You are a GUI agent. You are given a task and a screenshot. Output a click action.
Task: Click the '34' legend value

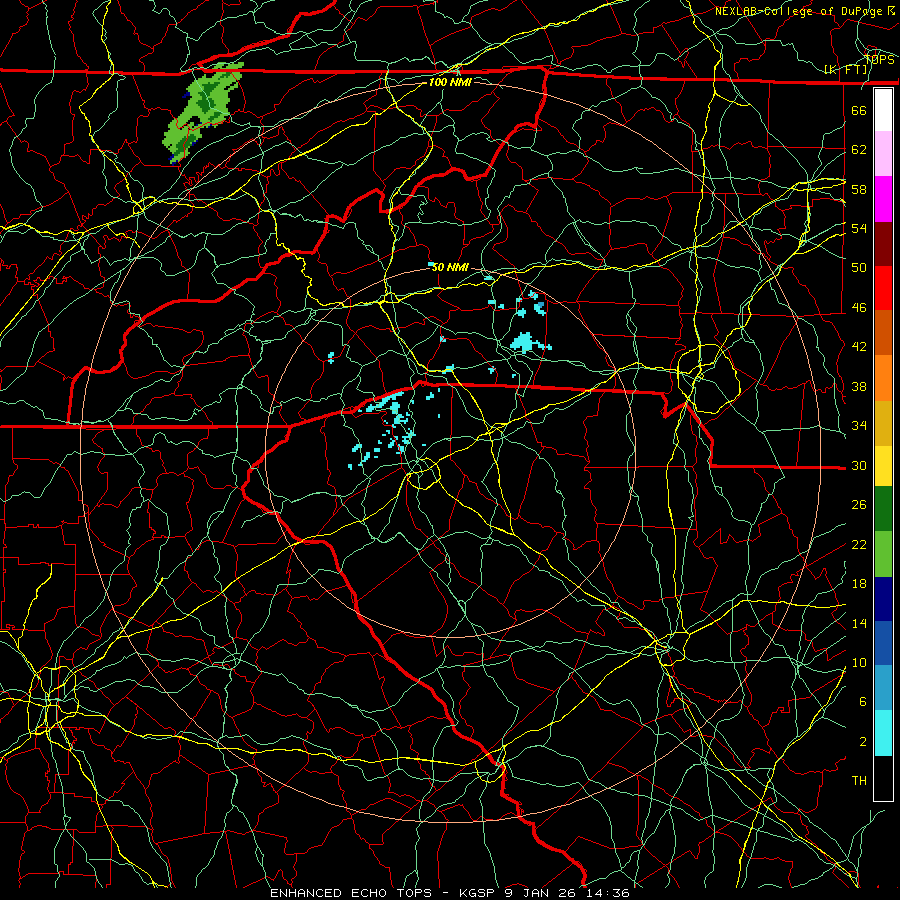click(859, 426)
